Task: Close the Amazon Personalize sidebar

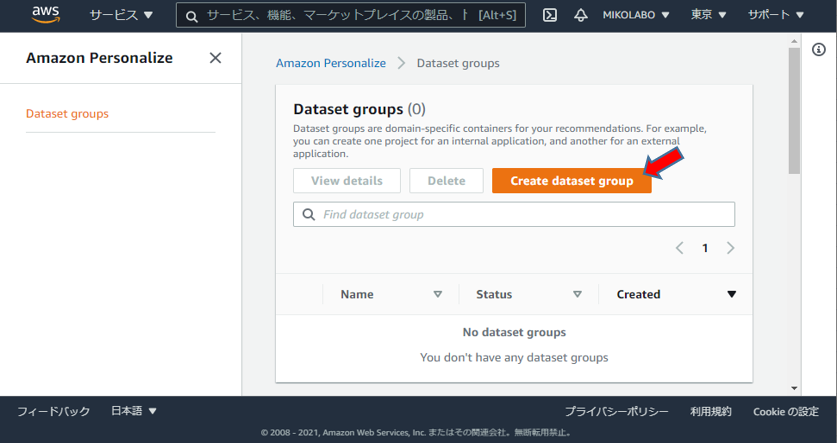Action: point(215,58)
